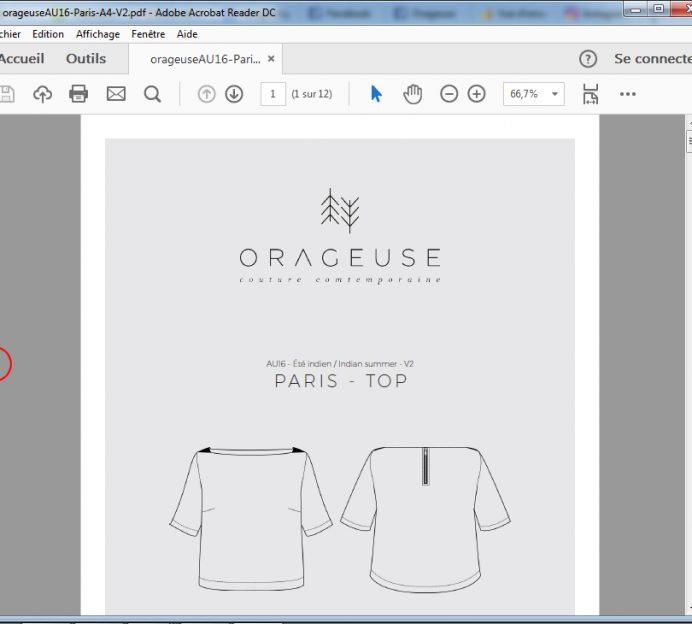The image size is (692, 624).
Task: Click the tree logo emblem
Action: tap(340, 211)
